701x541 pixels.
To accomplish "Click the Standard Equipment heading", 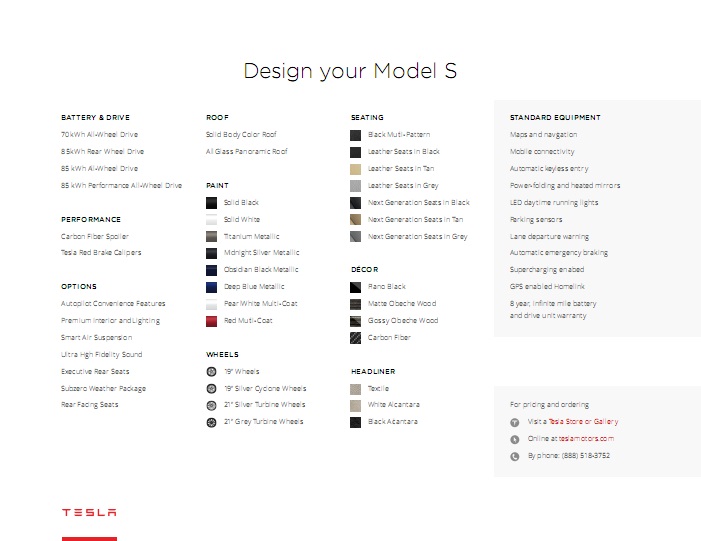I will (555, 118).
